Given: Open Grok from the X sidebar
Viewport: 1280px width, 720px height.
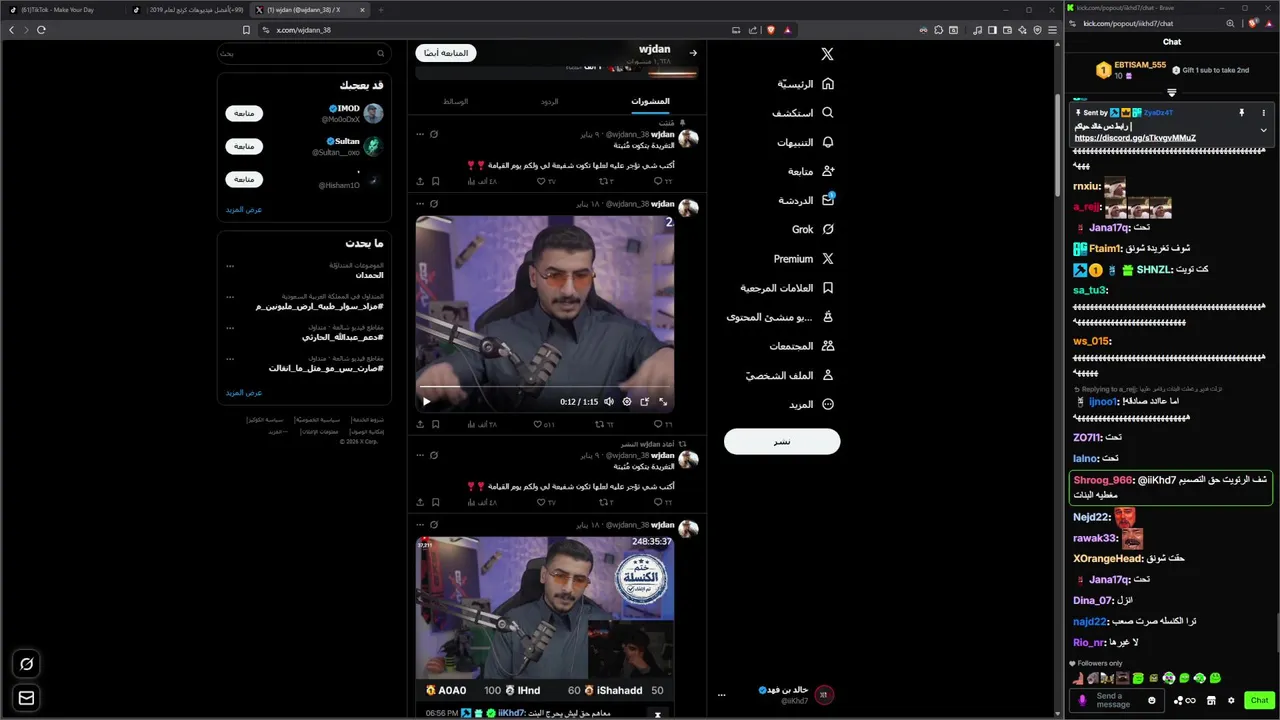Looking at the screenshot, I should (813, 229).
